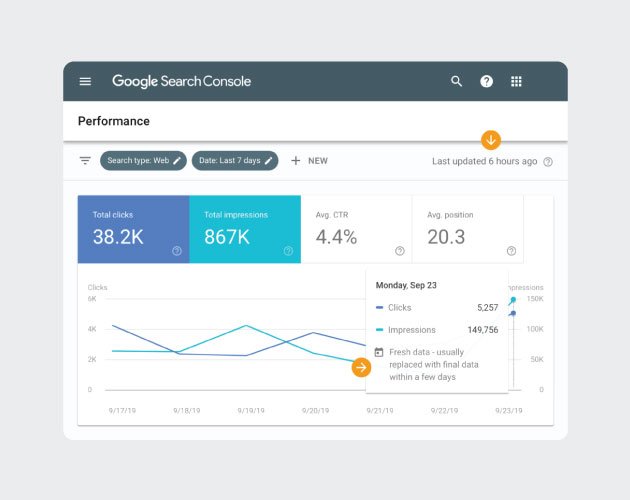
Task: Click the 9/22/19 axis date label
Action: coord(444,410)
